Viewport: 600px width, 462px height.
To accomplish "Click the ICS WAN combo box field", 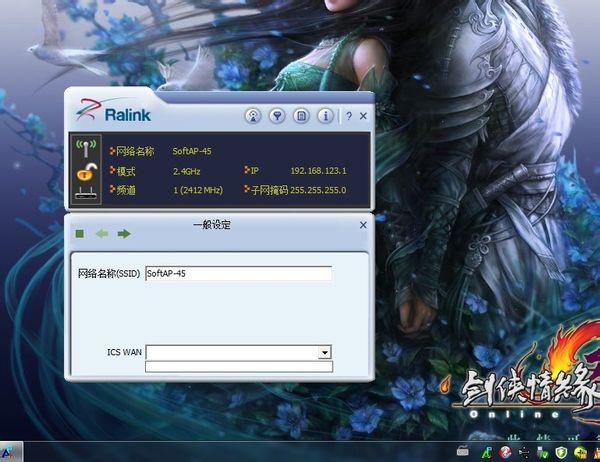I will click(238, 353).
